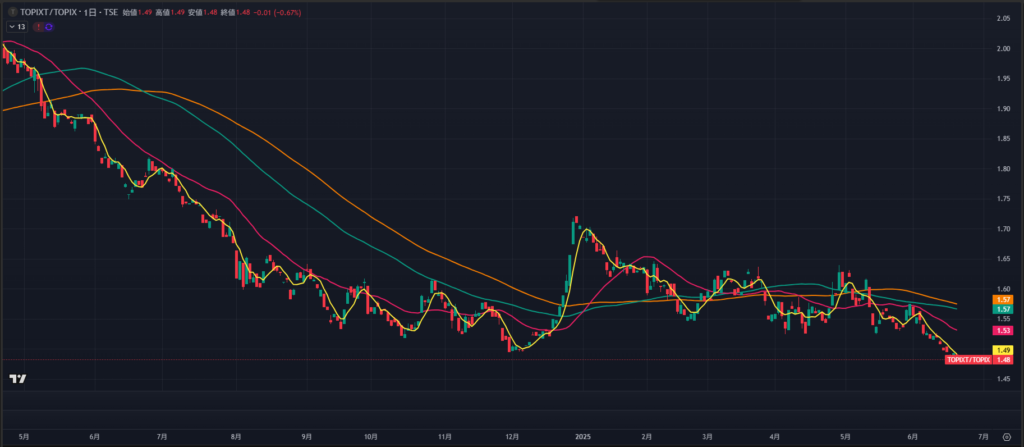Click the 2025 time axis label
This screenshot has width=1024, height=447.
coord(583,437)
